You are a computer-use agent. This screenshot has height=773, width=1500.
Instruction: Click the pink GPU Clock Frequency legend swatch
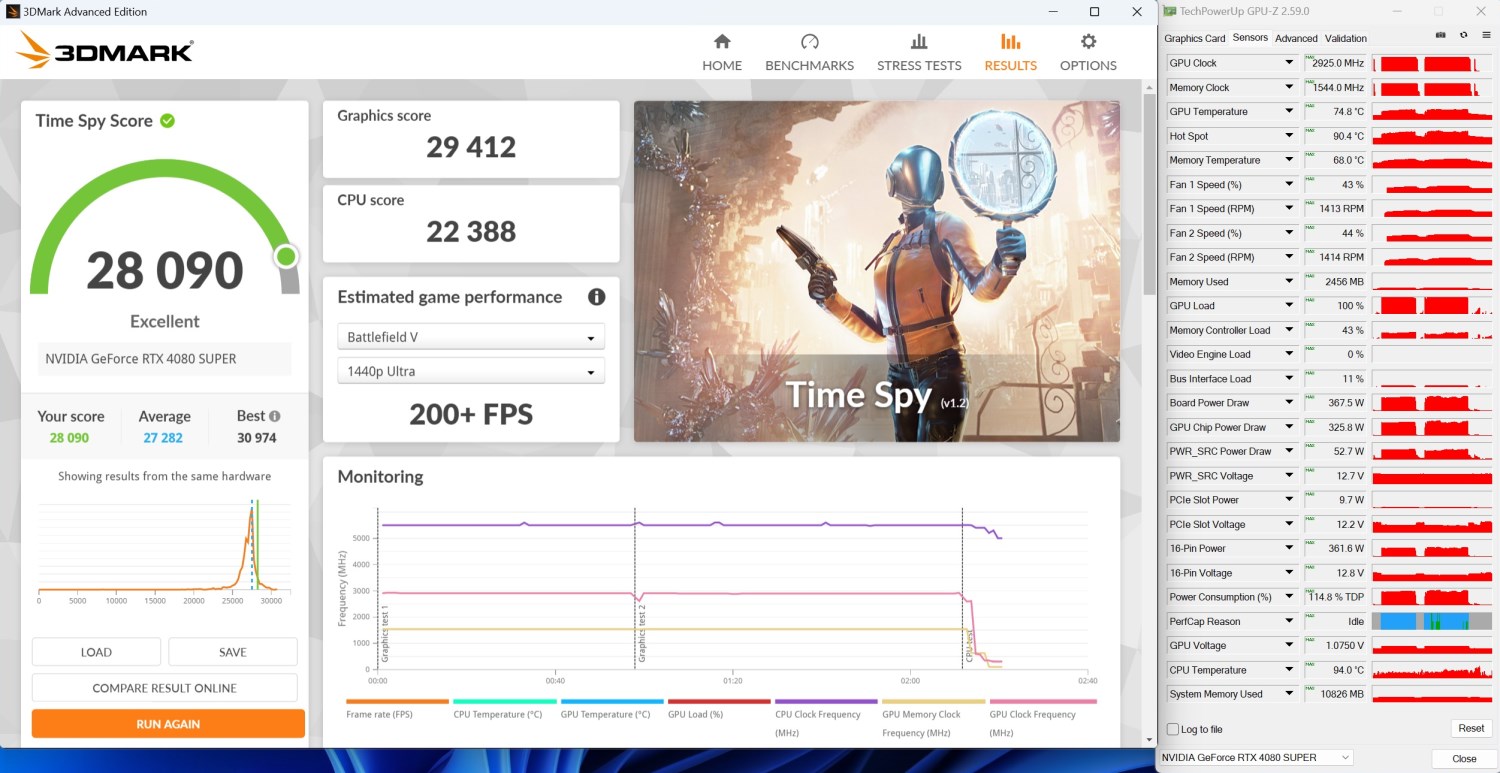coord(1041,702)
